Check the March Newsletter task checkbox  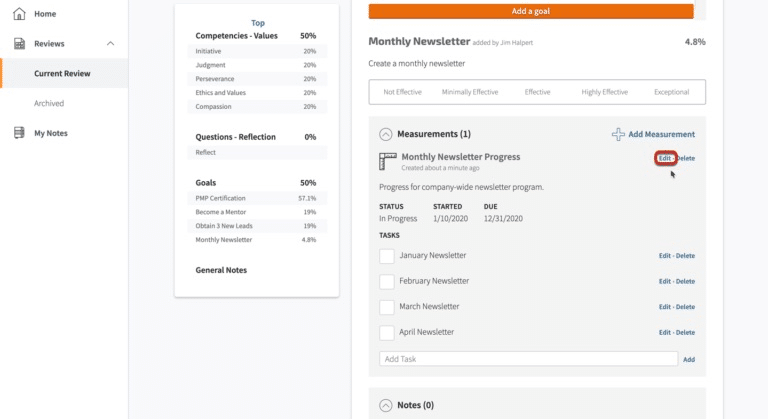tap(387, 307)
